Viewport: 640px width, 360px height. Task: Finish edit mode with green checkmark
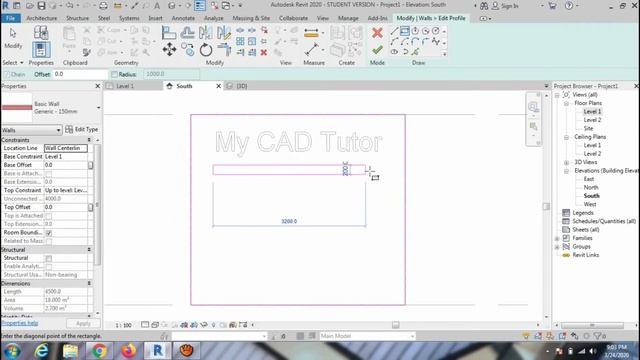(x=377, y=50)
